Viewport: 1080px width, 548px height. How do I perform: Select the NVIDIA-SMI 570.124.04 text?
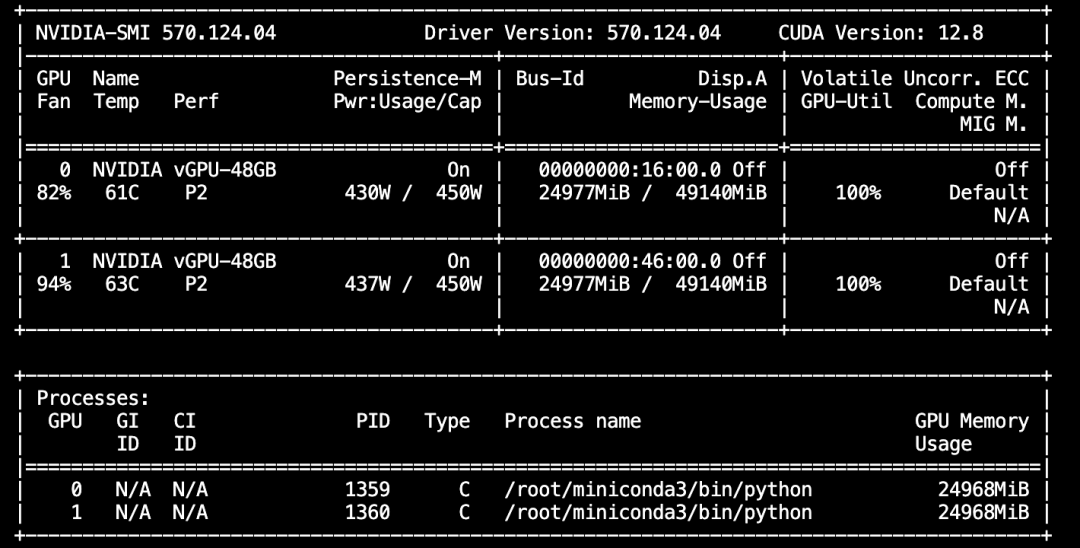point(156,32)
